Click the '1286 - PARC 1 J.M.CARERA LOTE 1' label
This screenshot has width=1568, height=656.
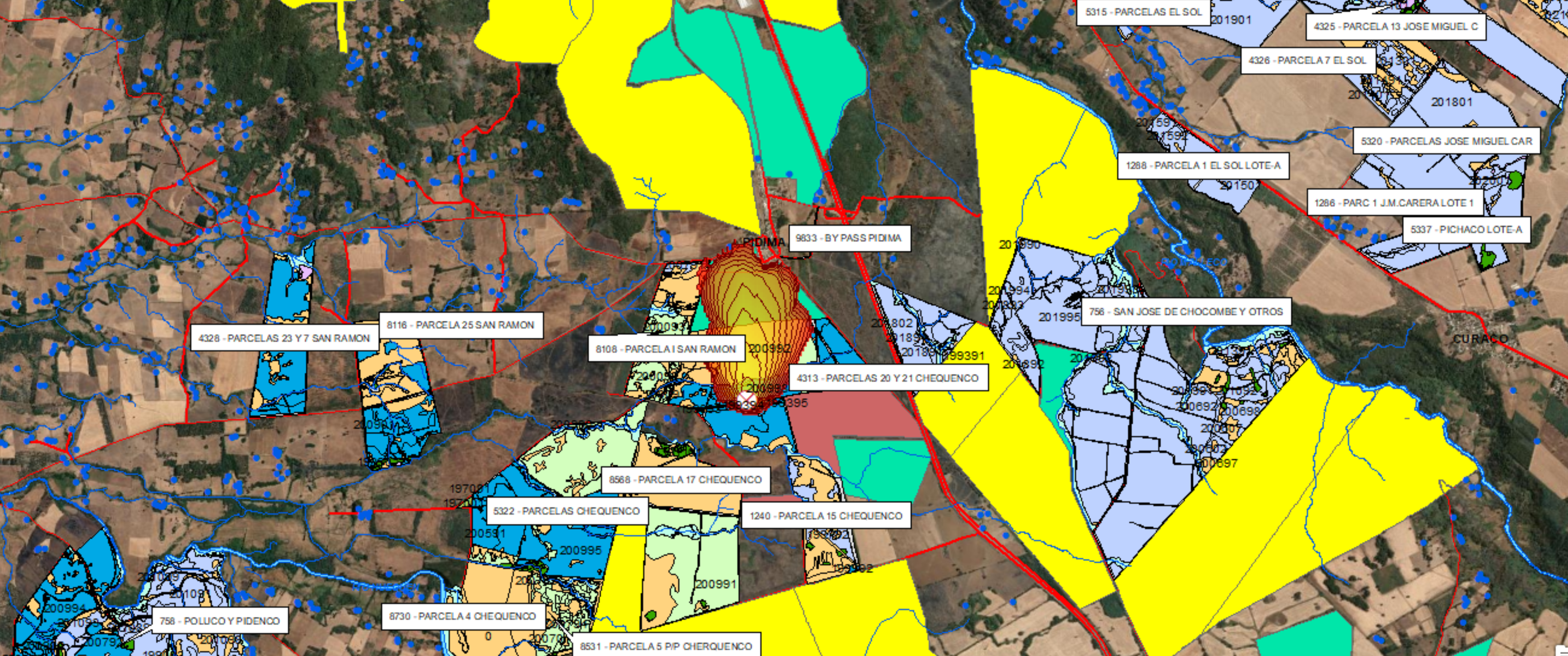click(1394, 203)
